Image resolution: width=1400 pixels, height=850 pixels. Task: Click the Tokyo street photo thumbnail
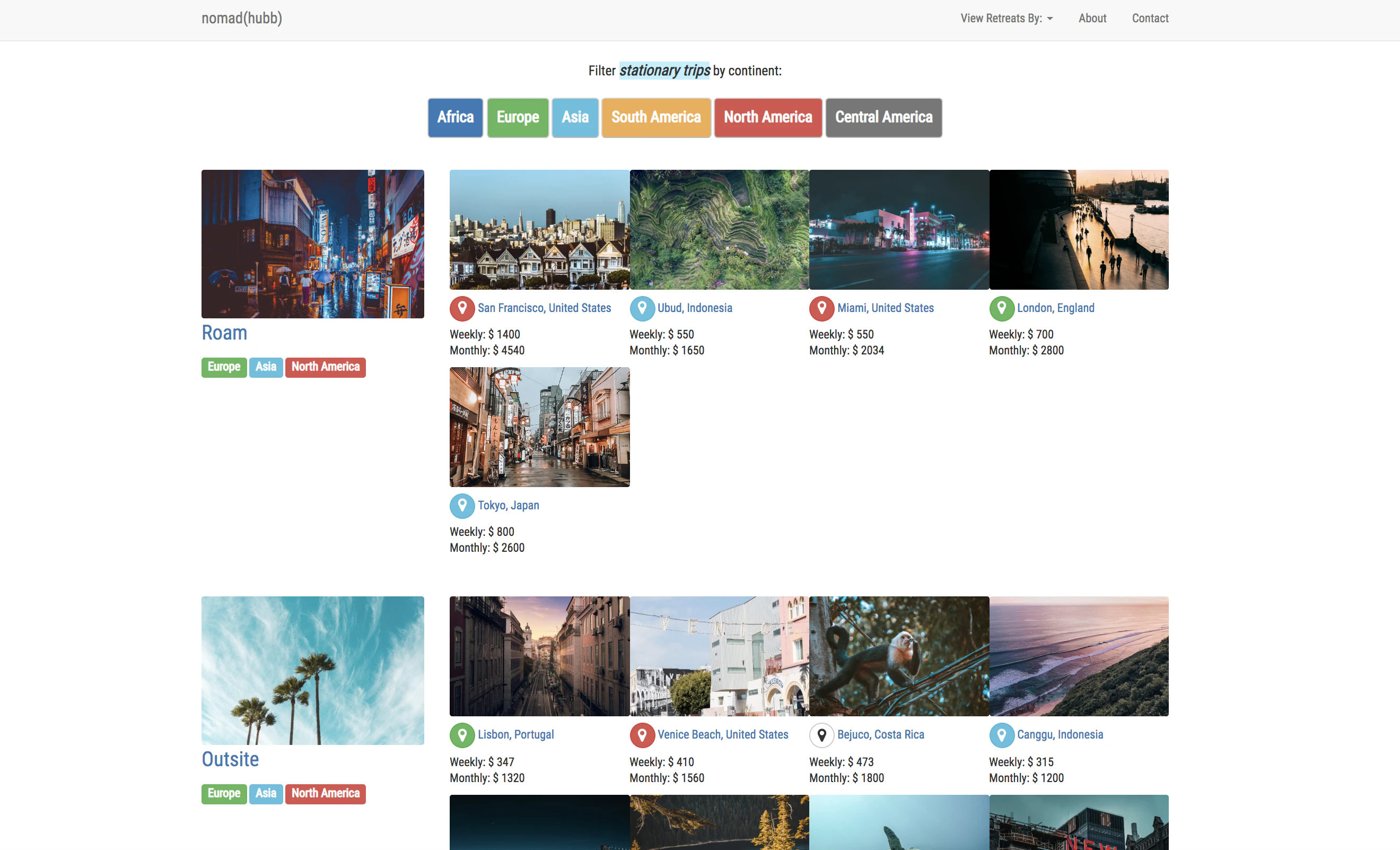pyautogui.click(x=539, y=427)
